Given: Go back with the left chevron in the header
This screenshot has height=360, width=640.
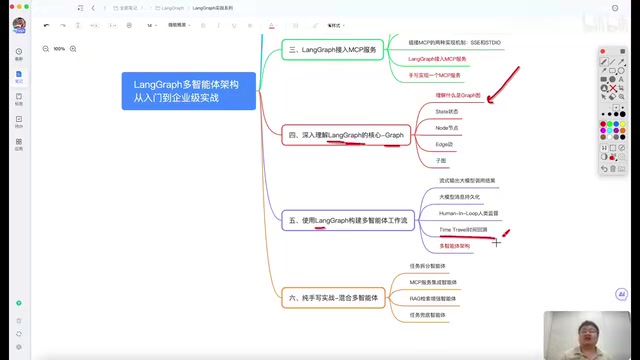Looking at the screenshot, I should 93,8.
